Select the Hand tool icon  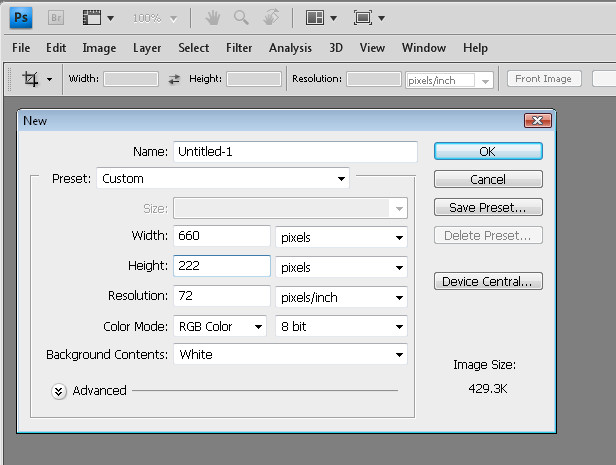[213, 18]
